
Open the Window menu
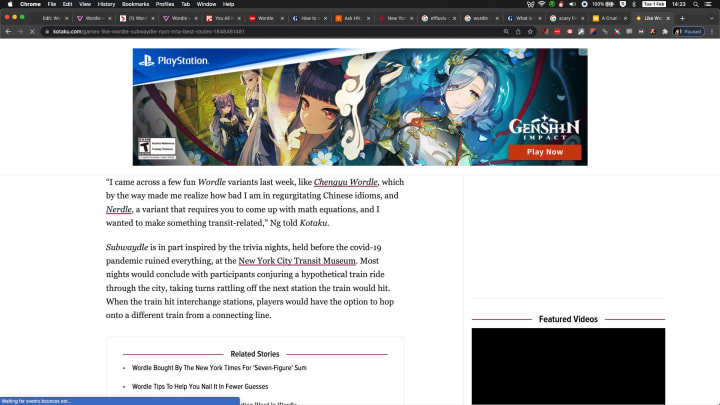tap(206, 4)
